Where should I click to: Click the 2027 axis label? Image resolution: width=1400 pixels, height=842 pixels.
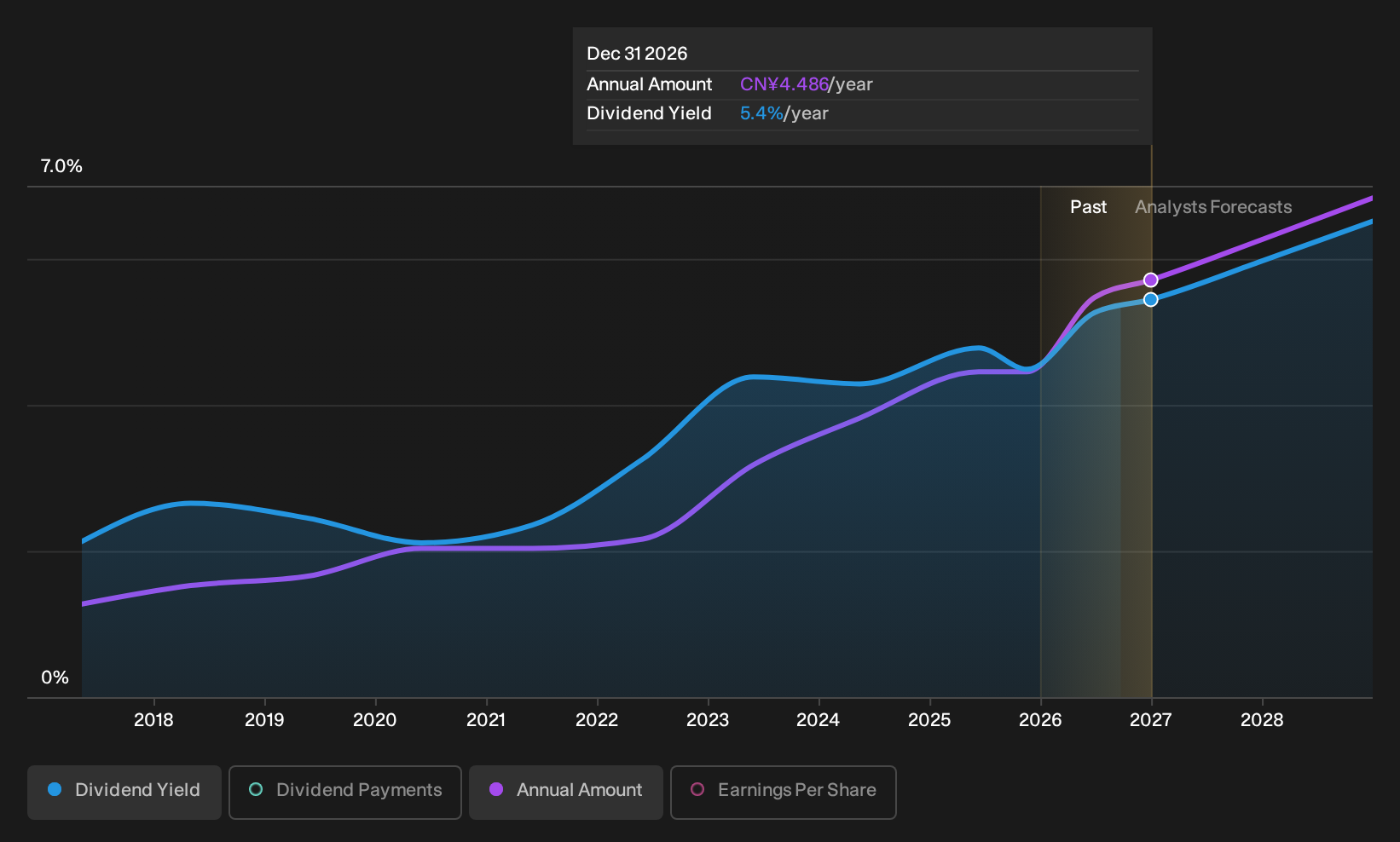click(1151, 720)
